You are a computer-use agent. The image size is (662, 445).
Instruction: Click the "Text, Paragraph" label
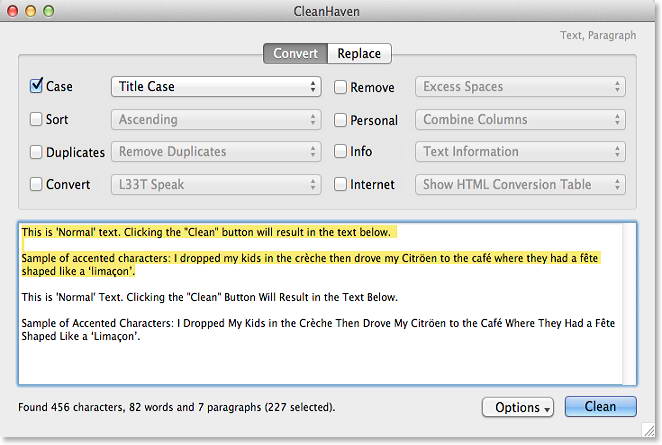(x=598, y=35)
